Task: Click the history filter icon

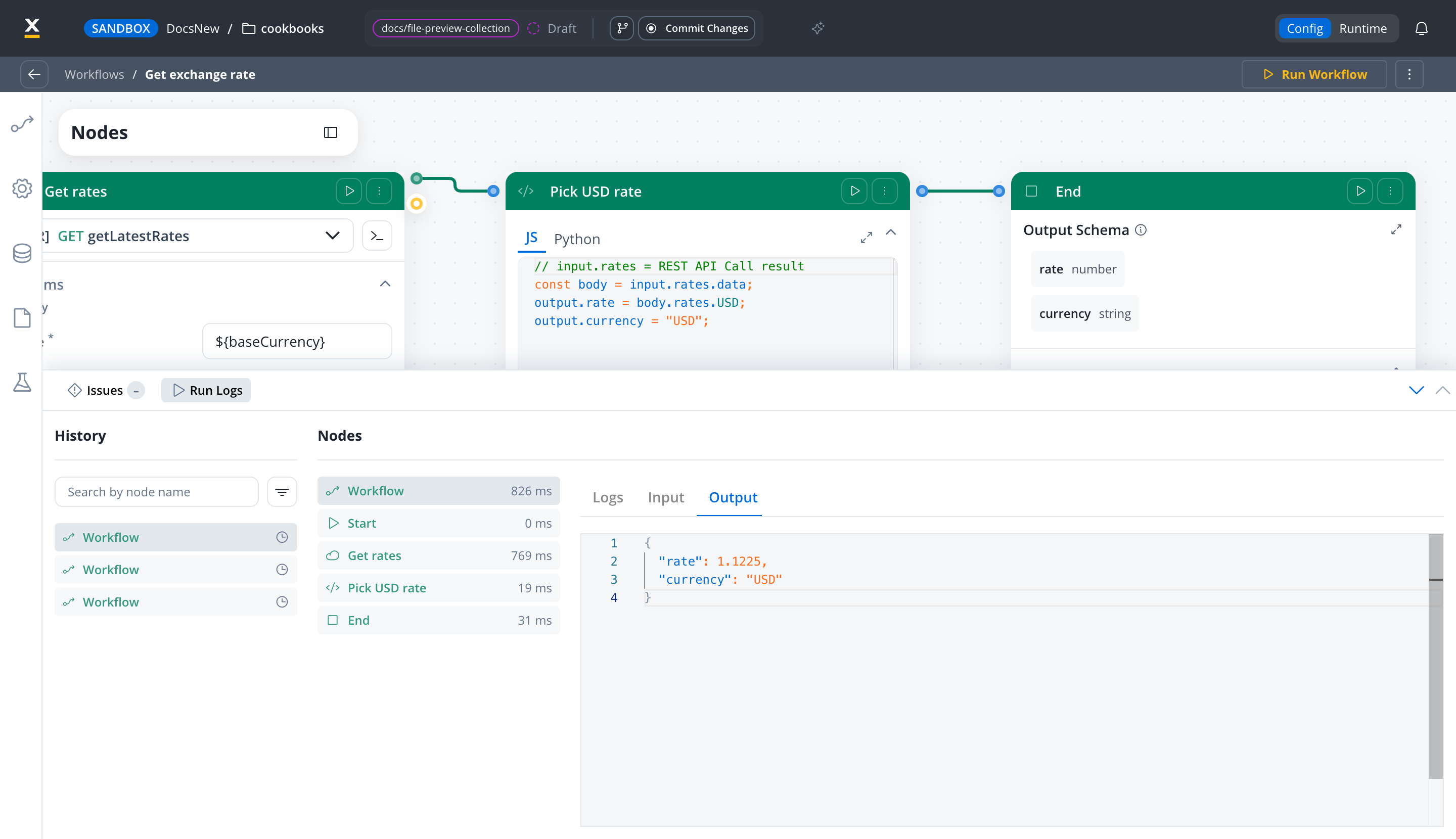Action: coord(282,492)
